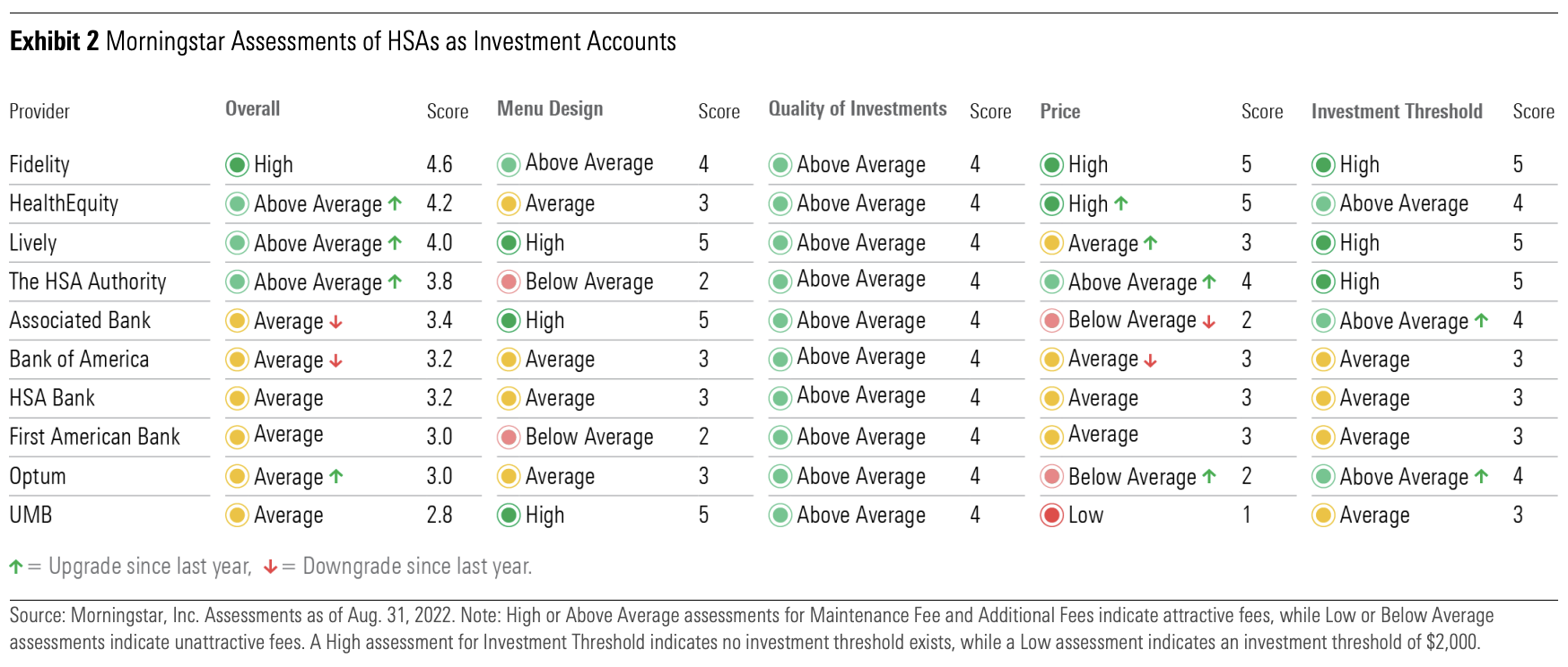This screenshot has width=1568, height=667.
Task: Click Fidelity's green High overall rating circle
Action: (237, 165)
